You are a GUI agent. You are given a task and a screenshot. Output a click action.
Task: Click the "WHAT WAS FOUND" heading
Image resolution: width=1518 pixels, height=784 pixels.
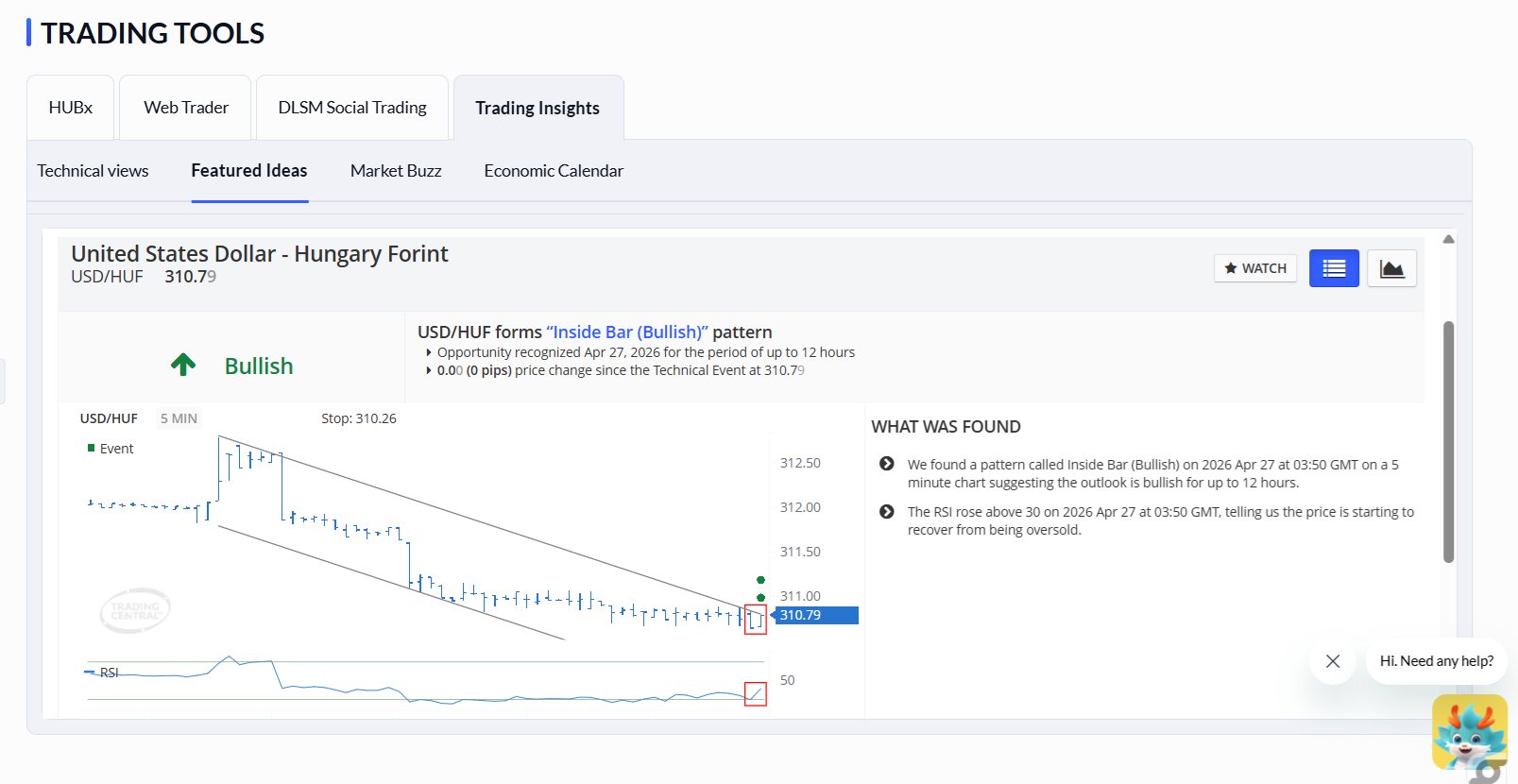click(x=946, y=427)
